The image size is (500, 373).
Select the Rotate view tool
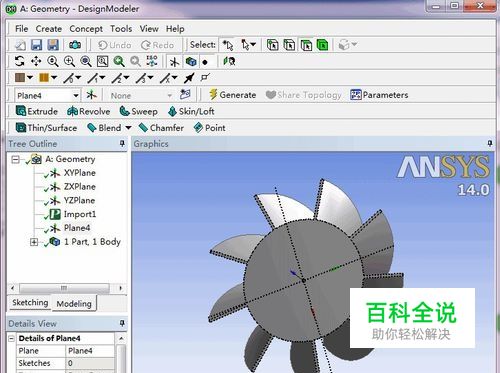point(20,61)
